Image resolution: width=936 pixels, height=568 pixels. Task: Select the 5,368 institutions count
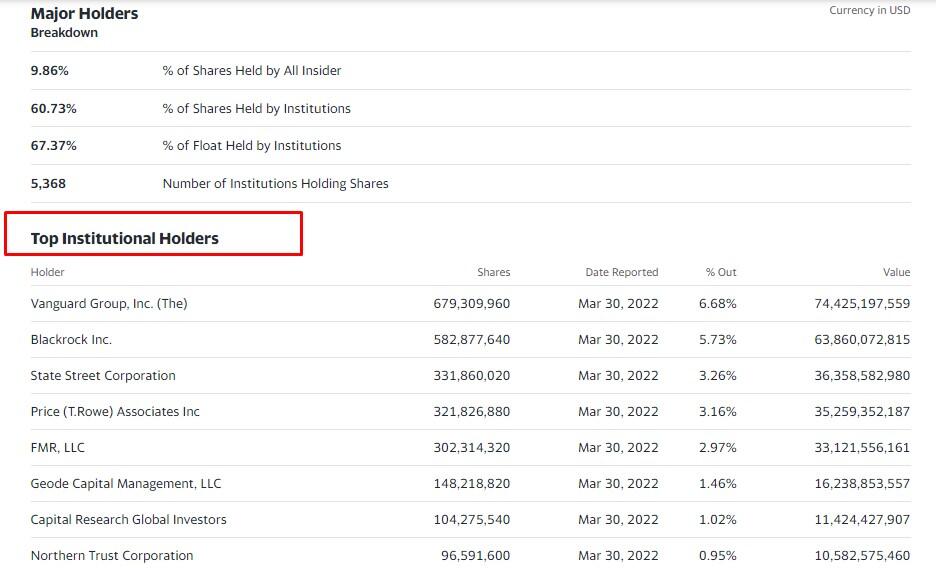(48, 184)
